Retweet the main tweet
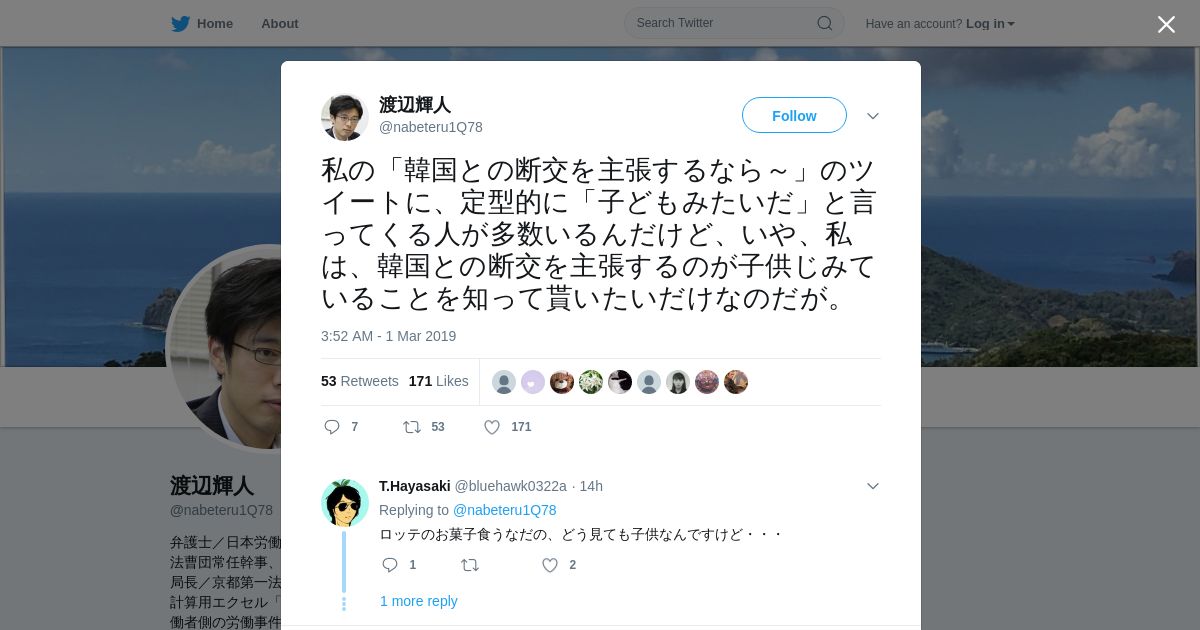1200x630 pixels. tap(411, 427)
